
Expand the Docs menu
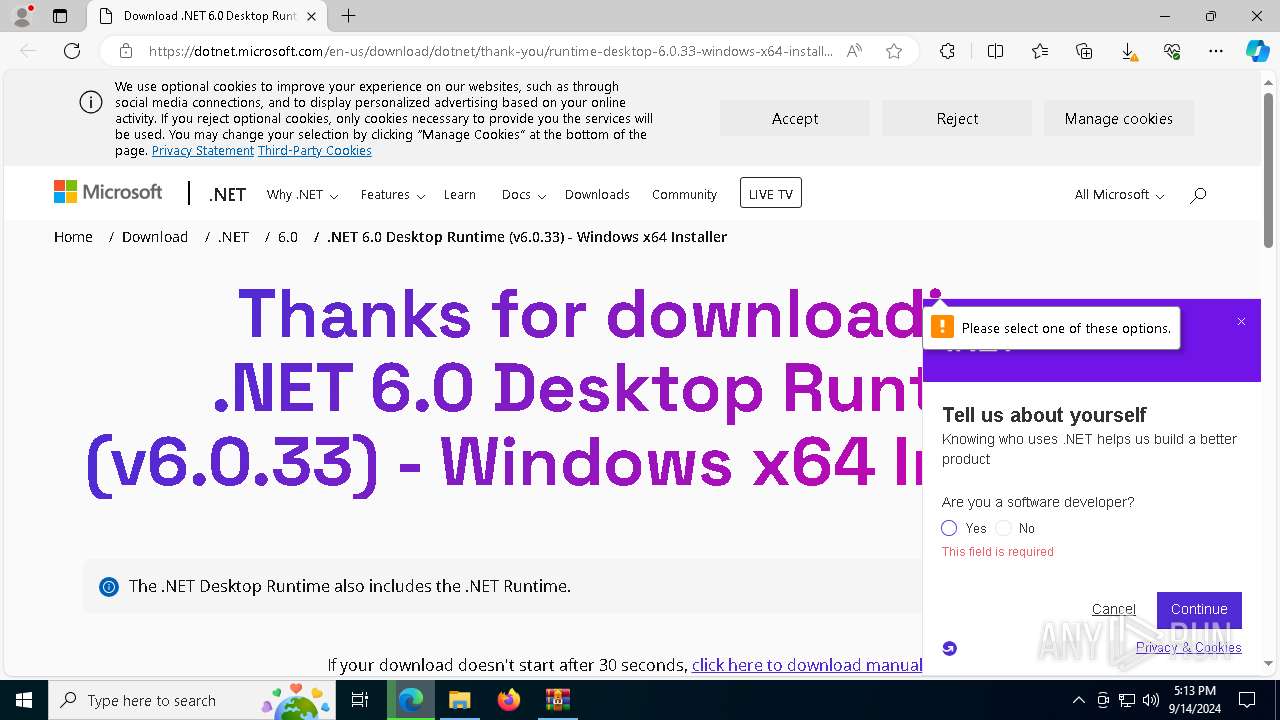tap(524, 195)
